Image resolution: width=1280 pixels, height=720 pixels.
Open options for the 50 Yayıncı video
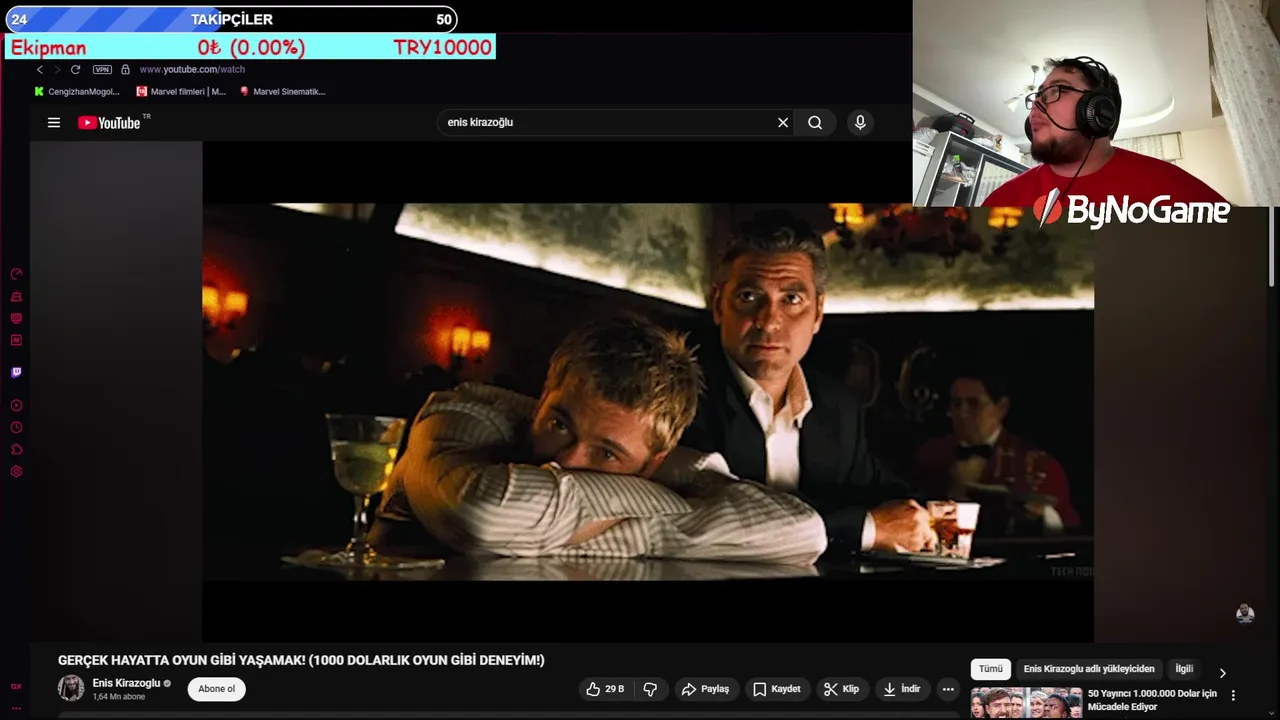(1233, 695)
